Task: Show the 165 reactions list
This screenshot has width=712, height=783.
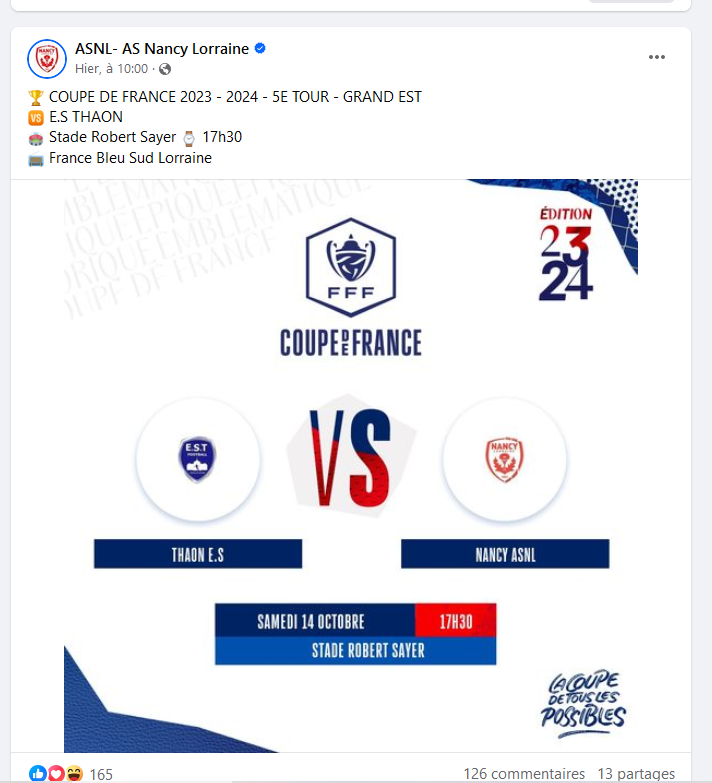Action: coord(101,774)
